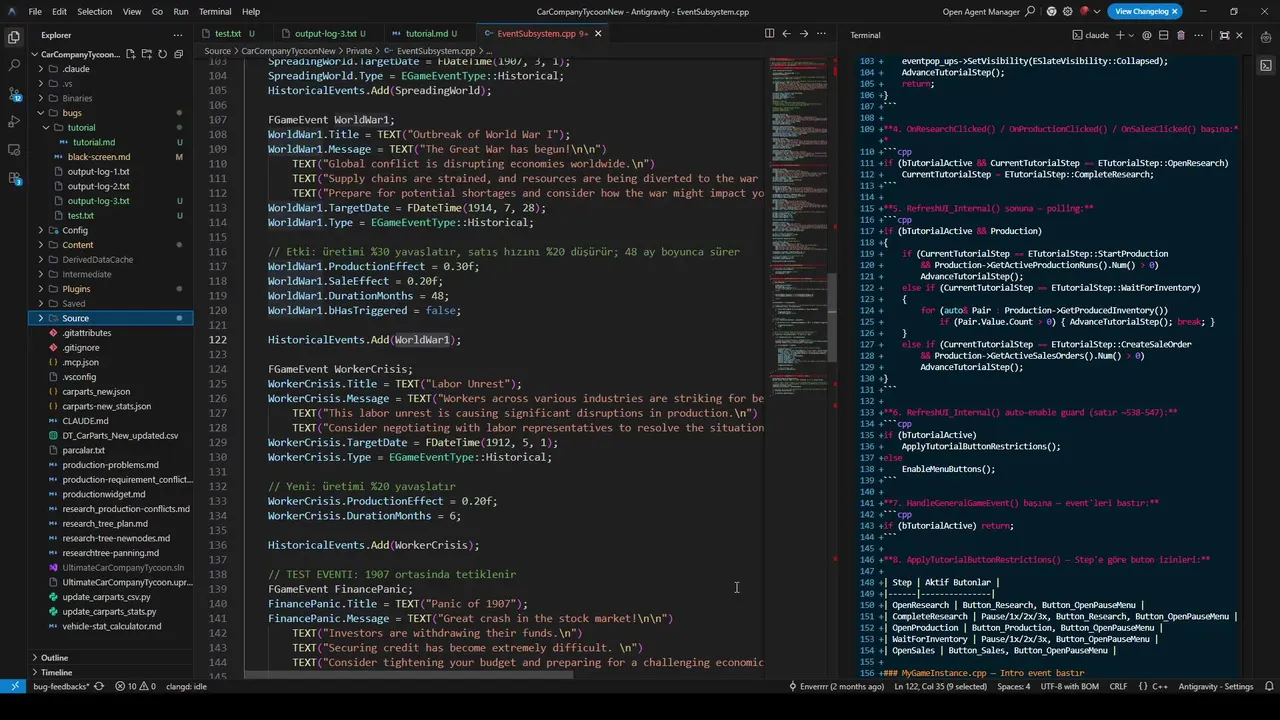Image resolution: width=1280 pixels, height=720 pixels.
Task: Kill terminal with trash icon
Action: (x=1181, y=35)
